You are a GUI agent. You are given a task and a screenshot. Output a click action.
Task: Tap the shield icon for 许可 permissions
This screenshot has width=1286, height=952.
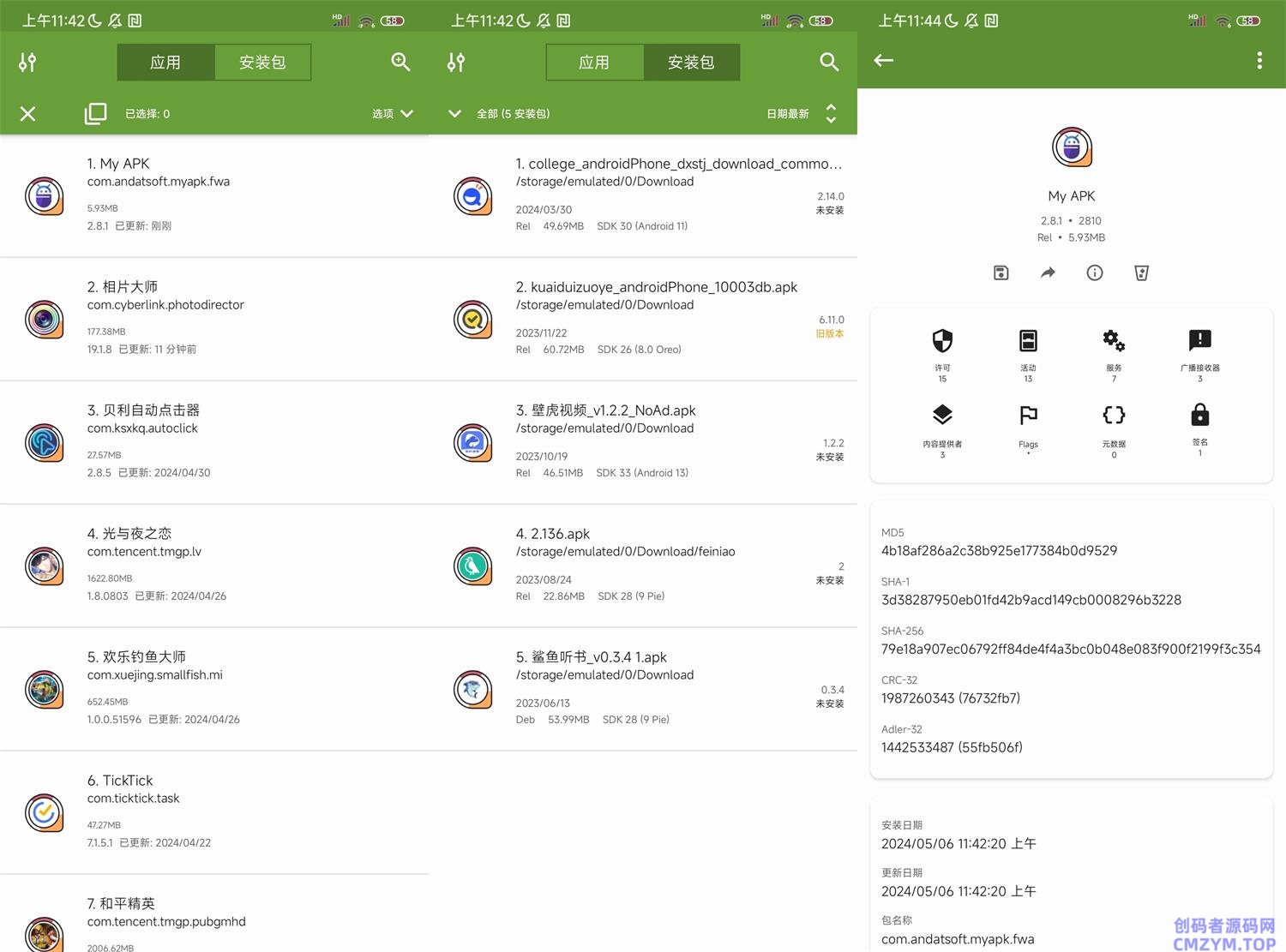(x=942, y=341)
